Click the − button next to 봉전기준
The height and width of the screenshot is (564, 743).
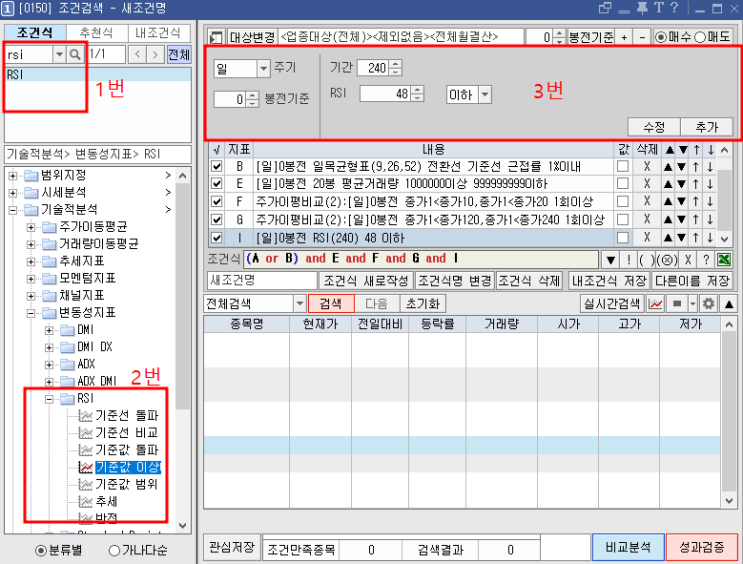642,37
